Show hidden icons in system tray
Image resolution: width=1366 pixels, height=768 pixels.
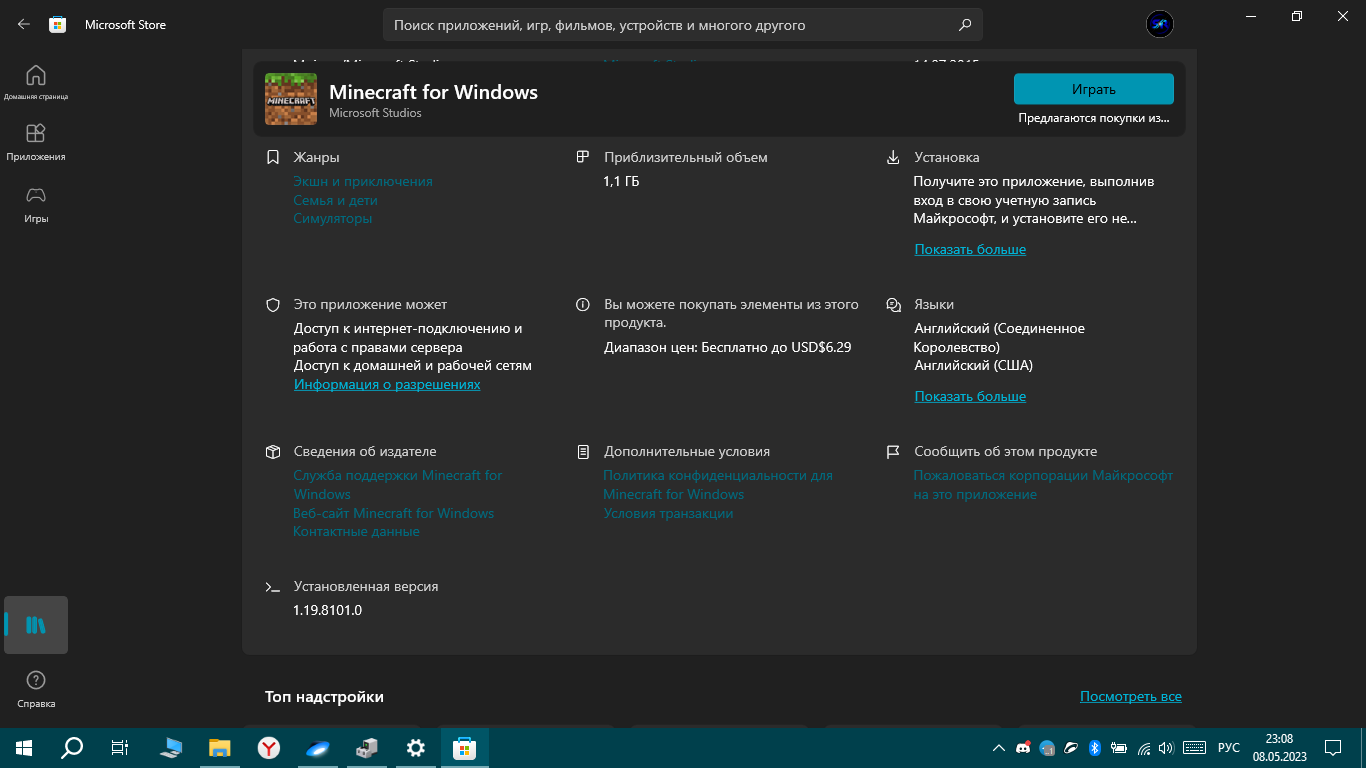click(998, 748)
